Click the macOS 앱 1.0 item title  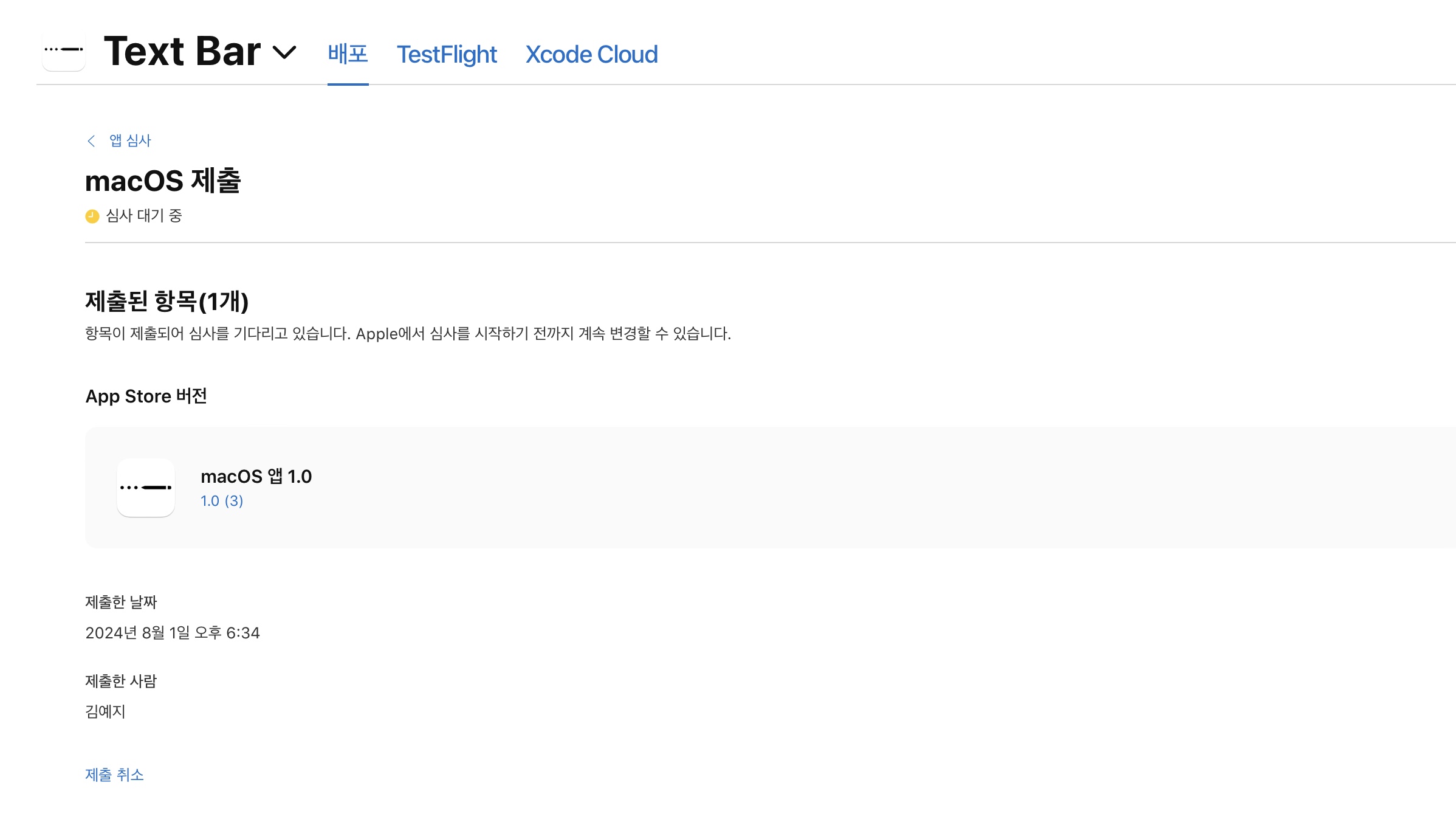(x=256, y=476)
